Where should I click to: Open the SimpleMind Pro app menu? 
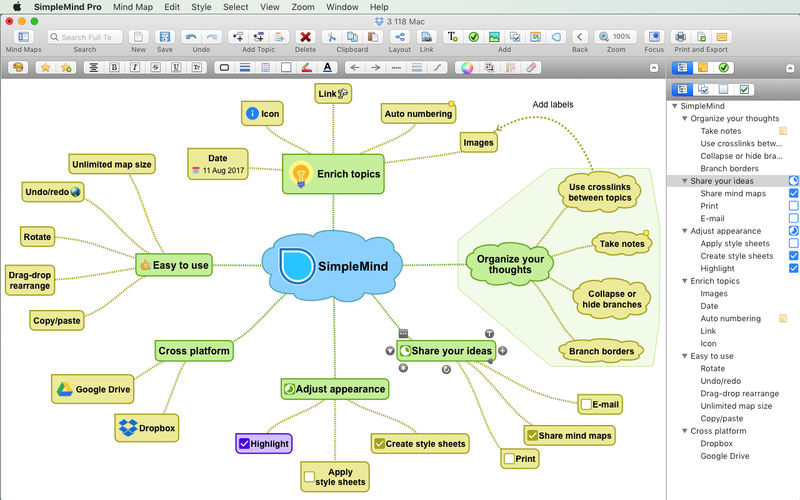68,7
